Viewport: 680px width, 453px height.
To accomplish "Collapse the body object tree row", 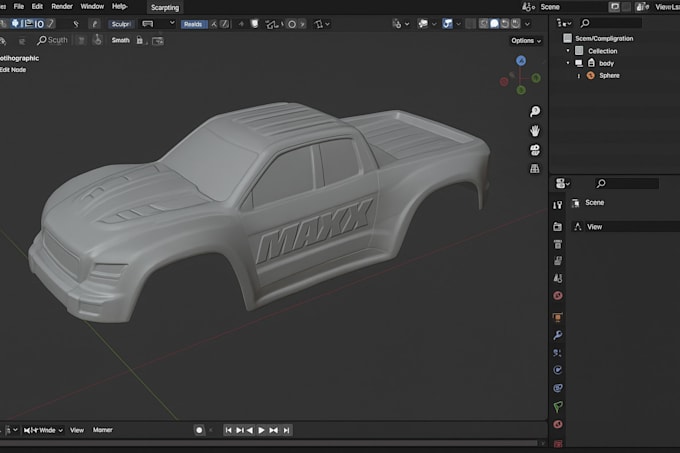I will [568, 63].
